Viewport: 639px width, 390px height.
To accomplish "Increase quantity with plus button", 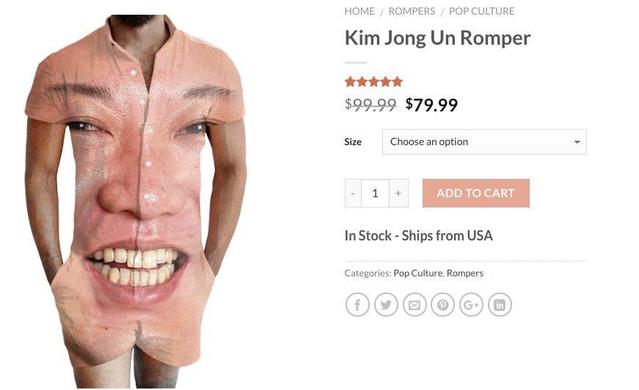I will click(x=399, y=193).
